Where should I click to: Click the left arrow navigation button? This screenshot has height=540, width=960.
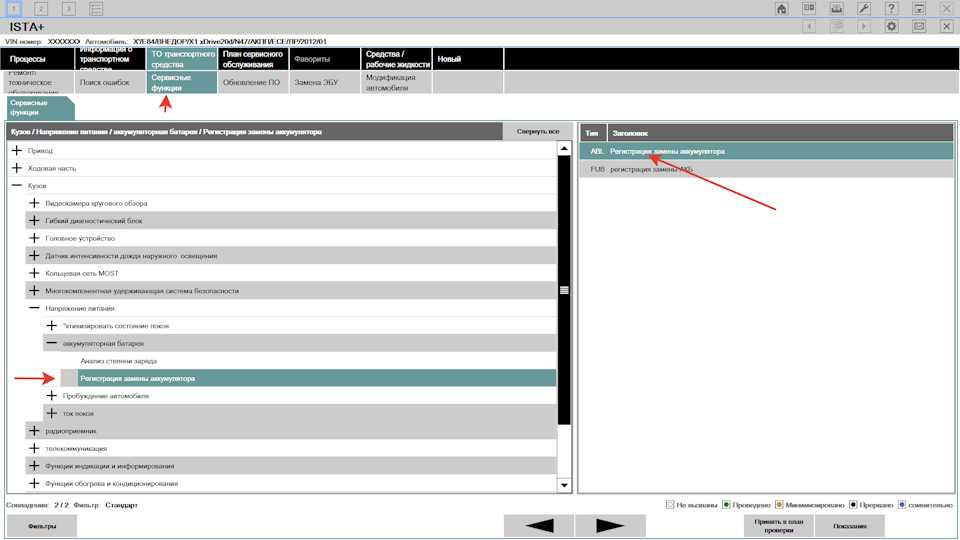click(538, 525)
